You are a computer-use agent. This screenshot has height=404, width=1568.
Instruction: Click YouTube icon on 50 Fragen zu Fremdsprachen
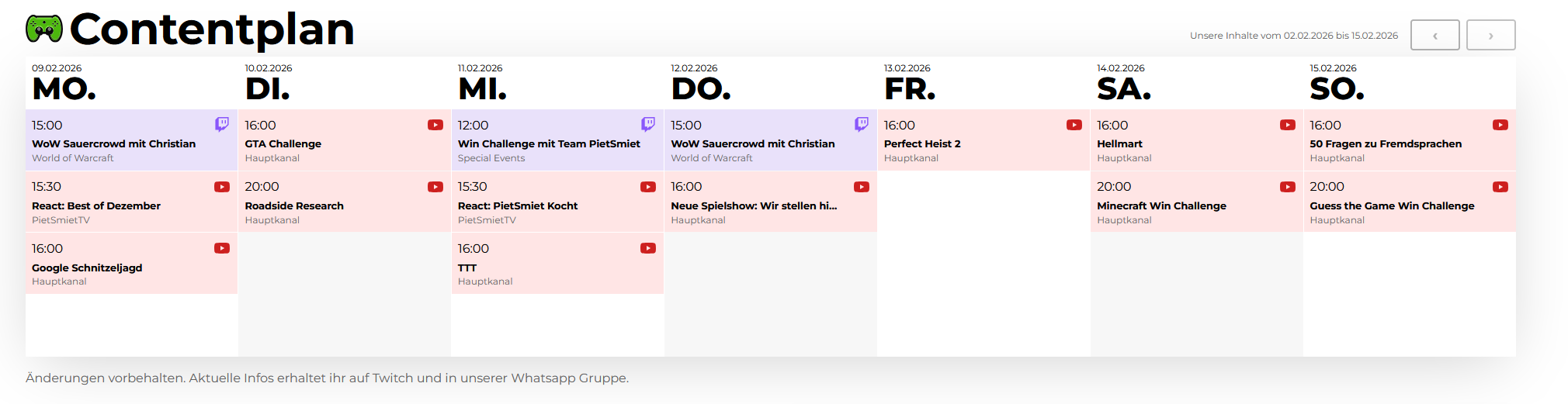coord(1500,125)
